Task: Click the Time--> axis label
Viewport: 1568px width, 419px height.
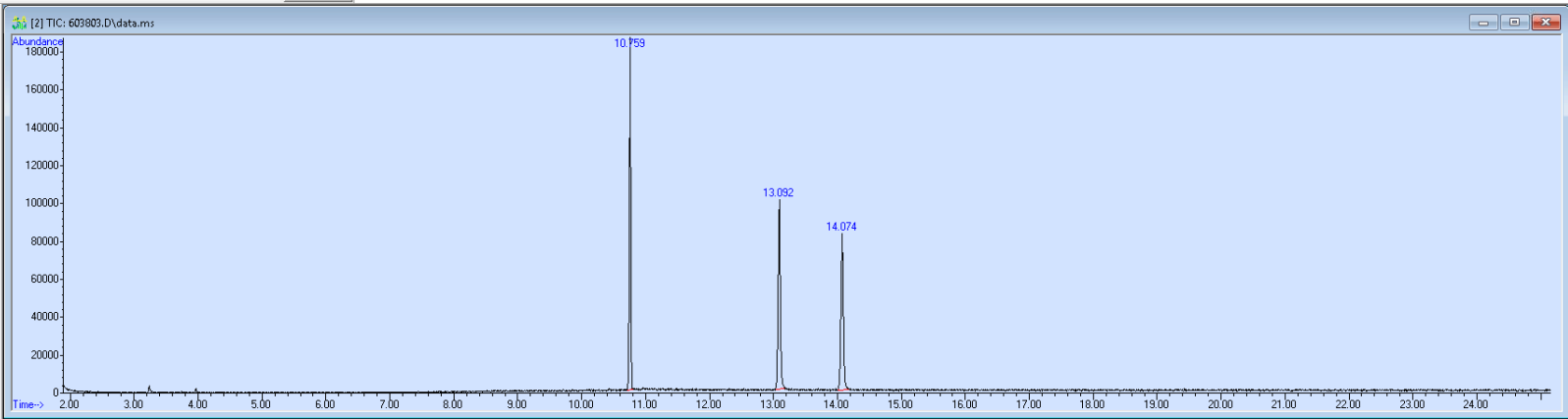Action: tap(27, 404)
